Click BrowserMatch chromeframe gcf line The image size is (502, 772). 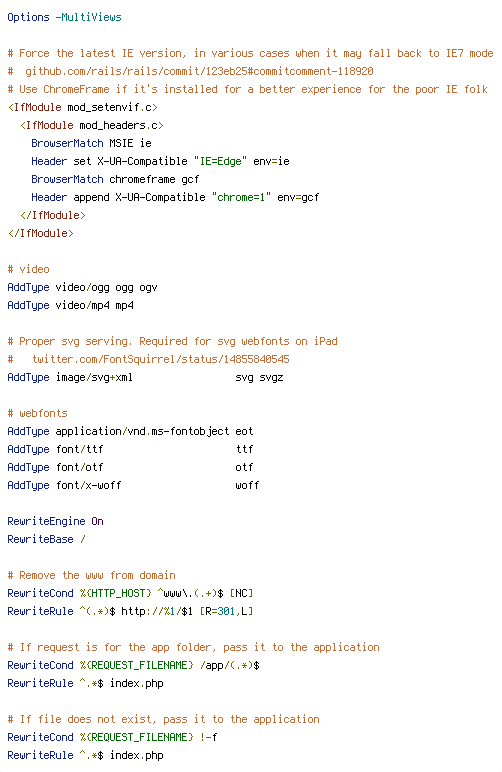point(115,179)
